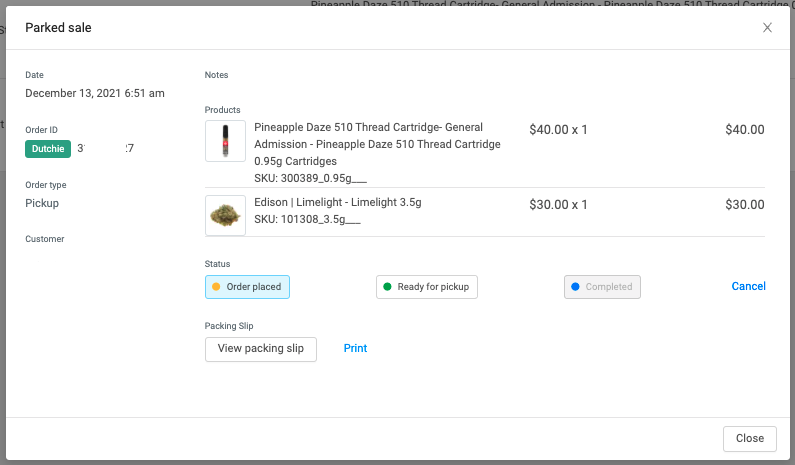Click the SKU 300389_0.95g text
This screenshot has height=465, width=795.
click(310, 177)
